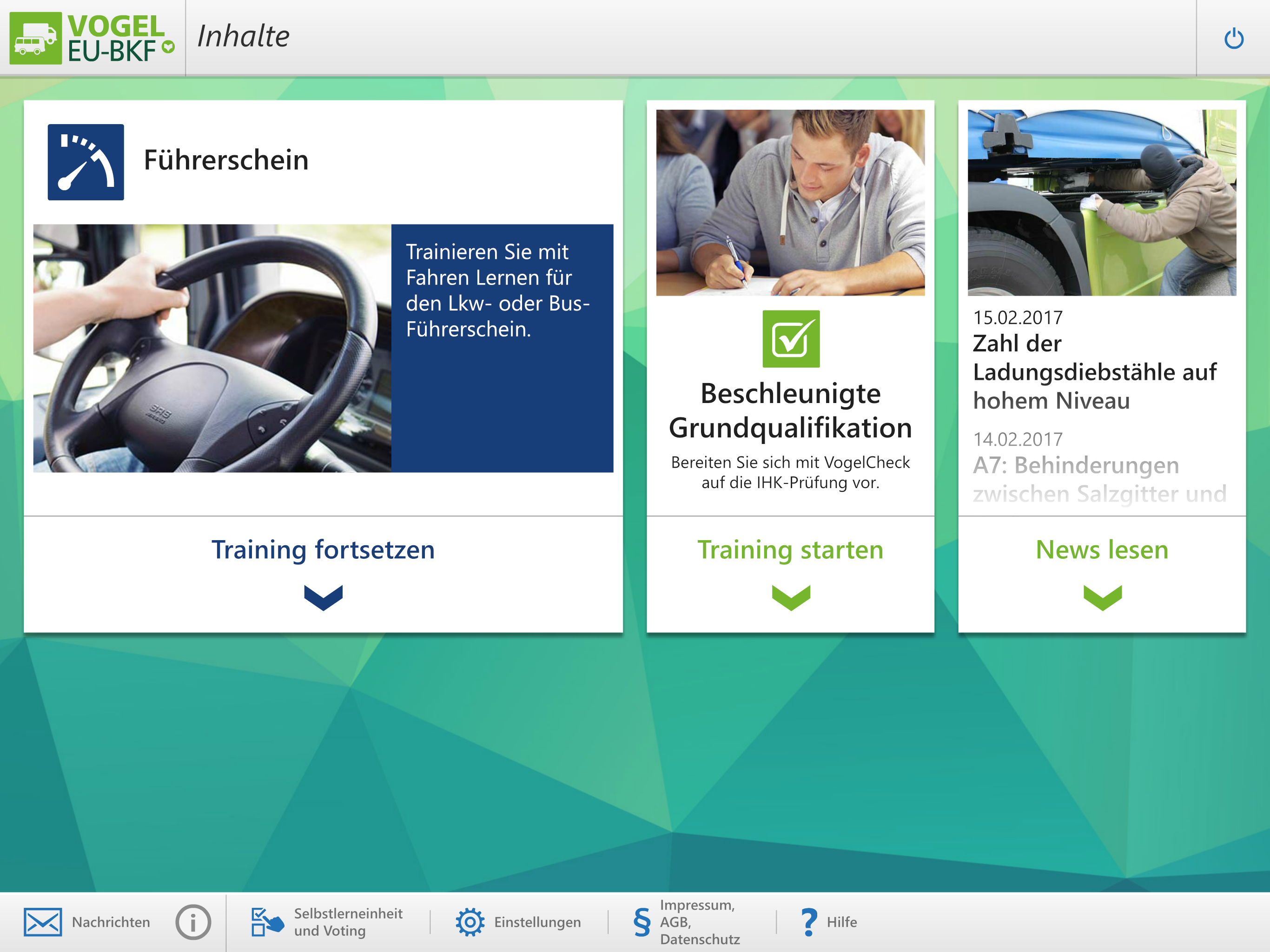Select Impressum, AGB, Datenschutz menu item
This screenshot has height=952, width=1270.
[699, 922]
